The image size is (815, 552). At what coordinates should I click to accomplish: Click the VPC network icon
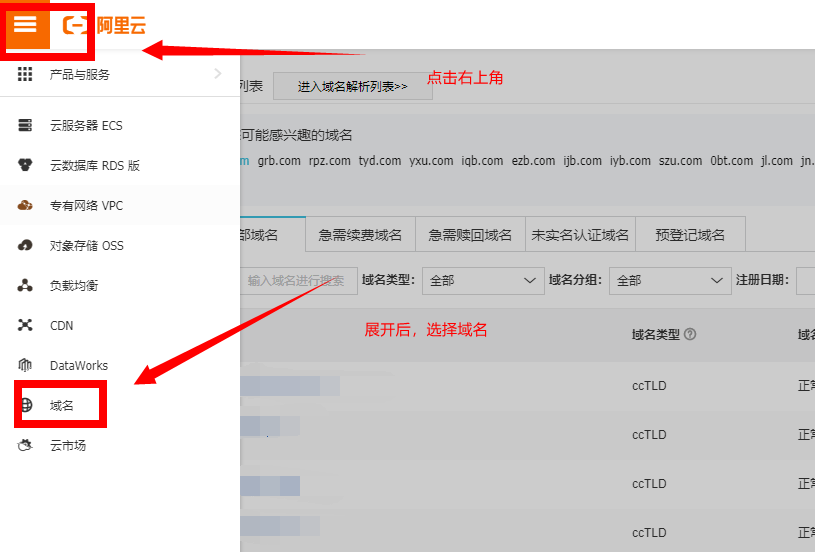point(25,205)
